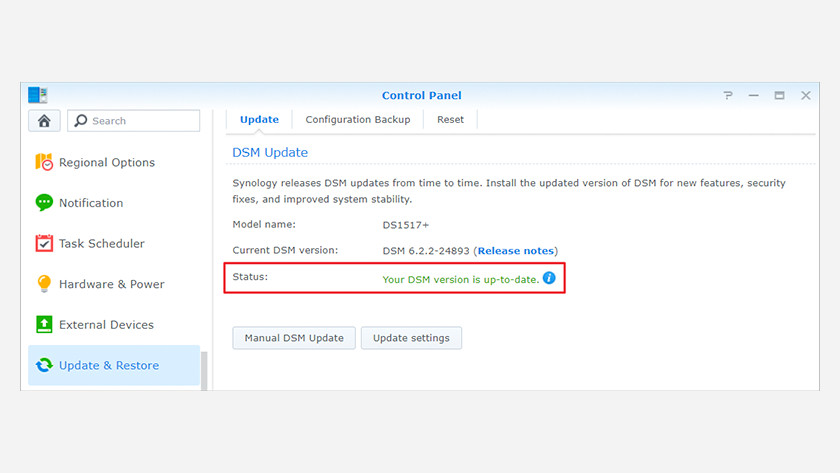Close the Control Panel window
This screenshot has width=840, height=473.
click(806, 95)
